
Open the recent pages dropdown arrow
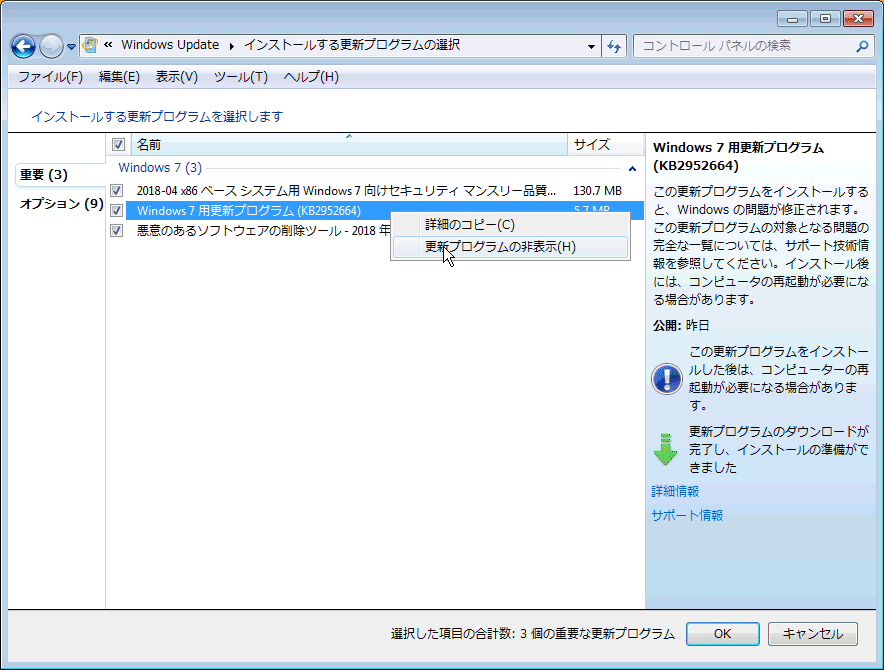coord(71,47)
